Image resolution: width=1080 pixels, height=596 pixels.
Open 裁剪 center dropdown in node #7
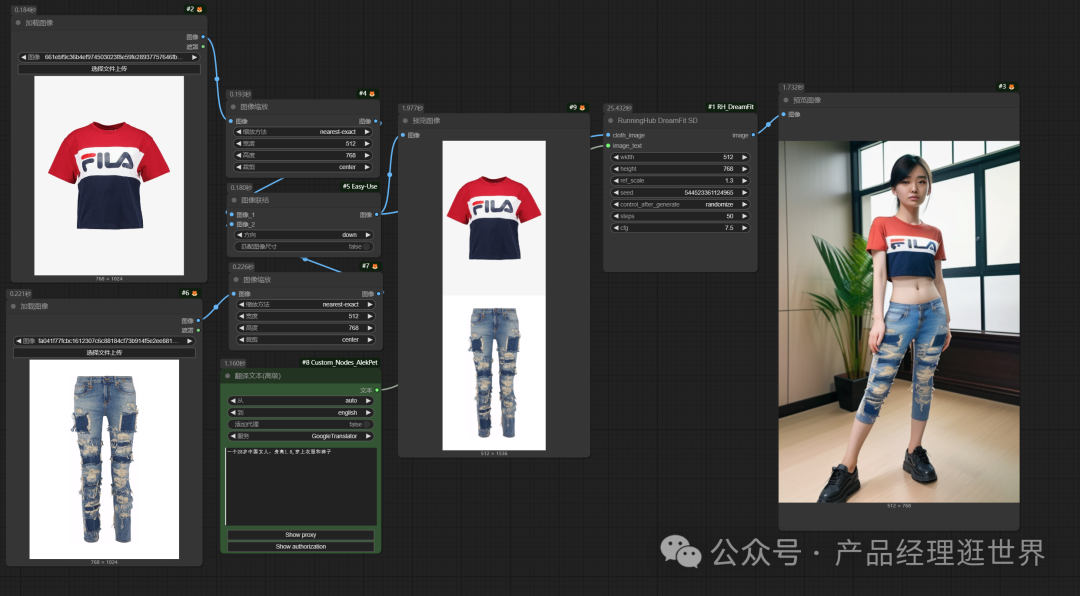tap(307, 340)
